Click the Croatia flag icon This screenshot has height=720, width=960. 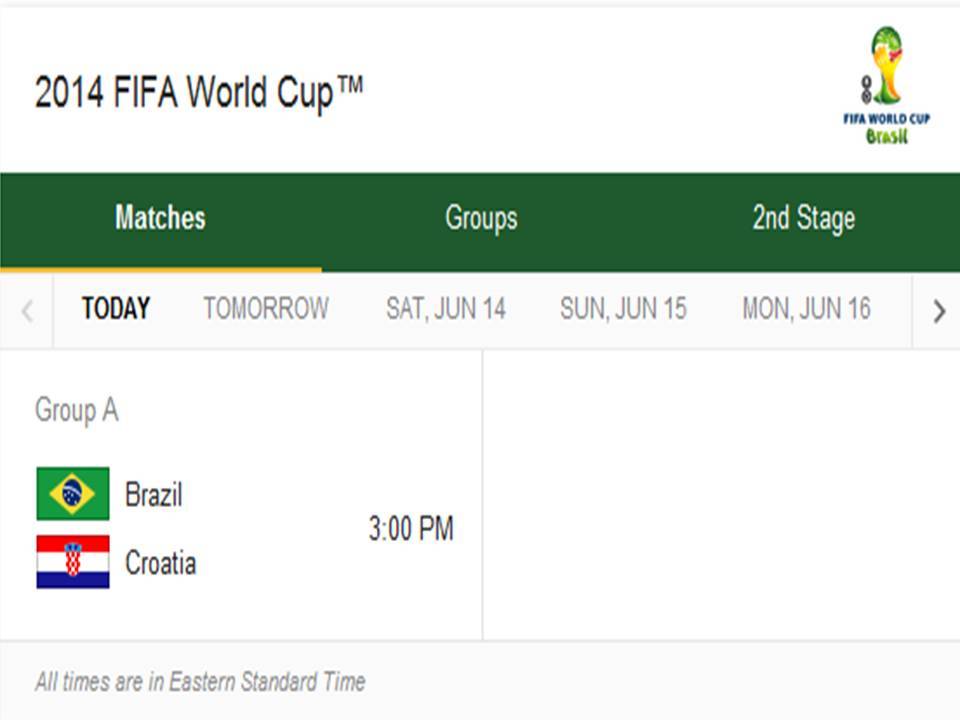tap(73, 562)
